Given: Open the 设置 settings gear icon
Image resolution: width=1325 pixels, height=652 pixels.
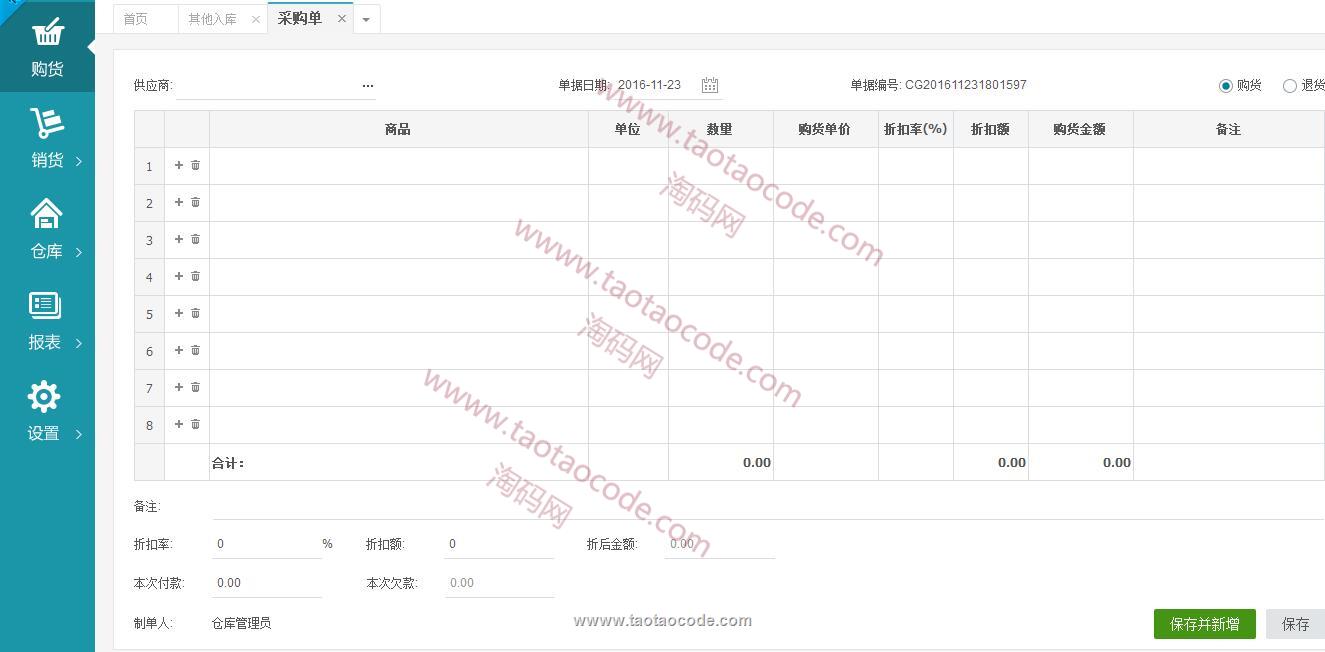Looking at the screenshot, I should 44,397.
